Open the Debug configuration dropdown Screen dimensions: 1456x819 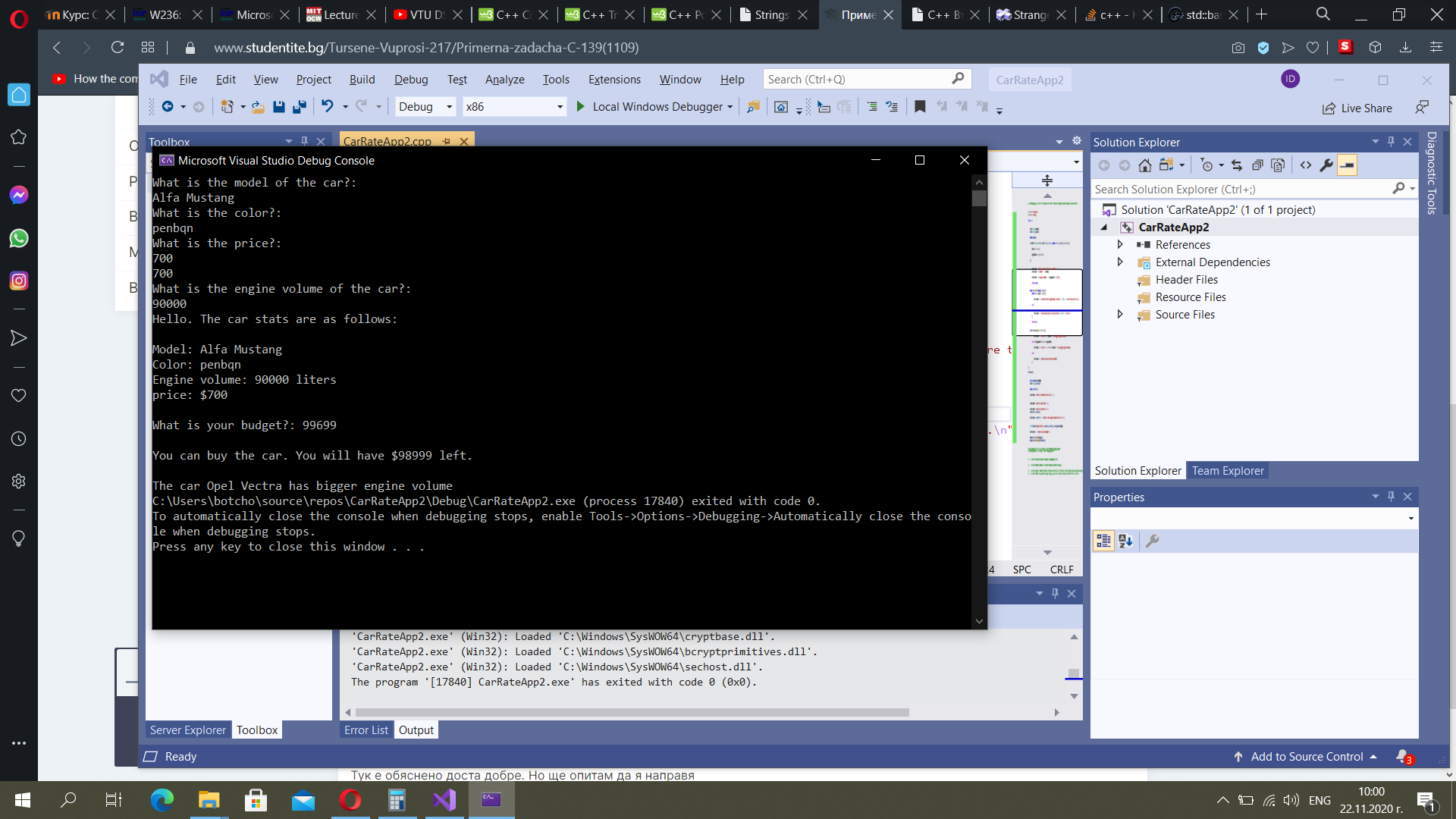(425, 107)
